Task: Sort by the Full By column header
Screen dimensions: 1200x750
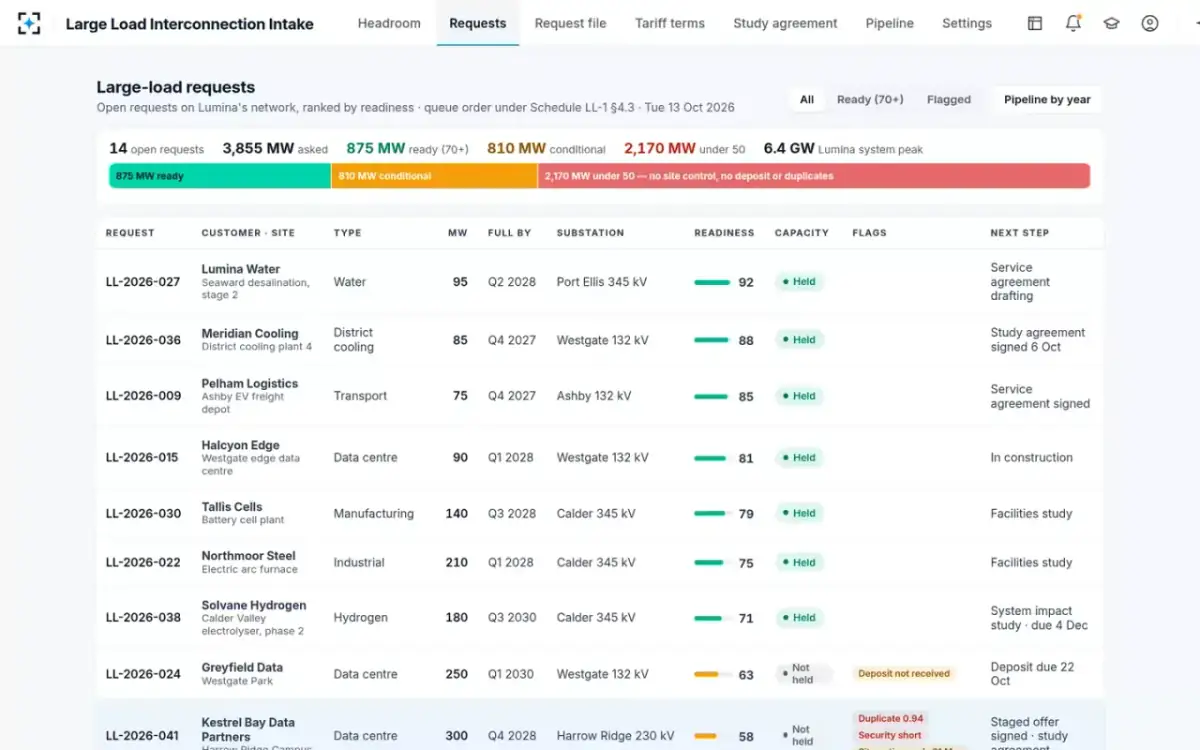Action: (509, 233)
